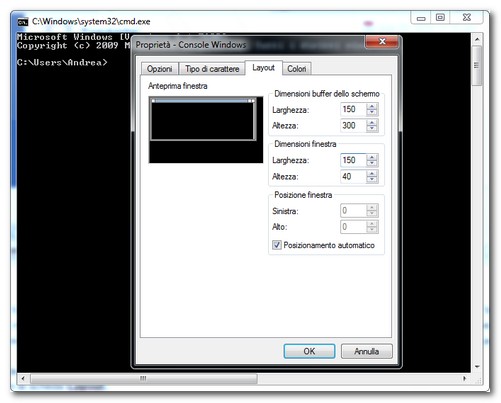Click the vertical scrollbar up arrow
Viewport: 501px width, 403px height.
477,40
